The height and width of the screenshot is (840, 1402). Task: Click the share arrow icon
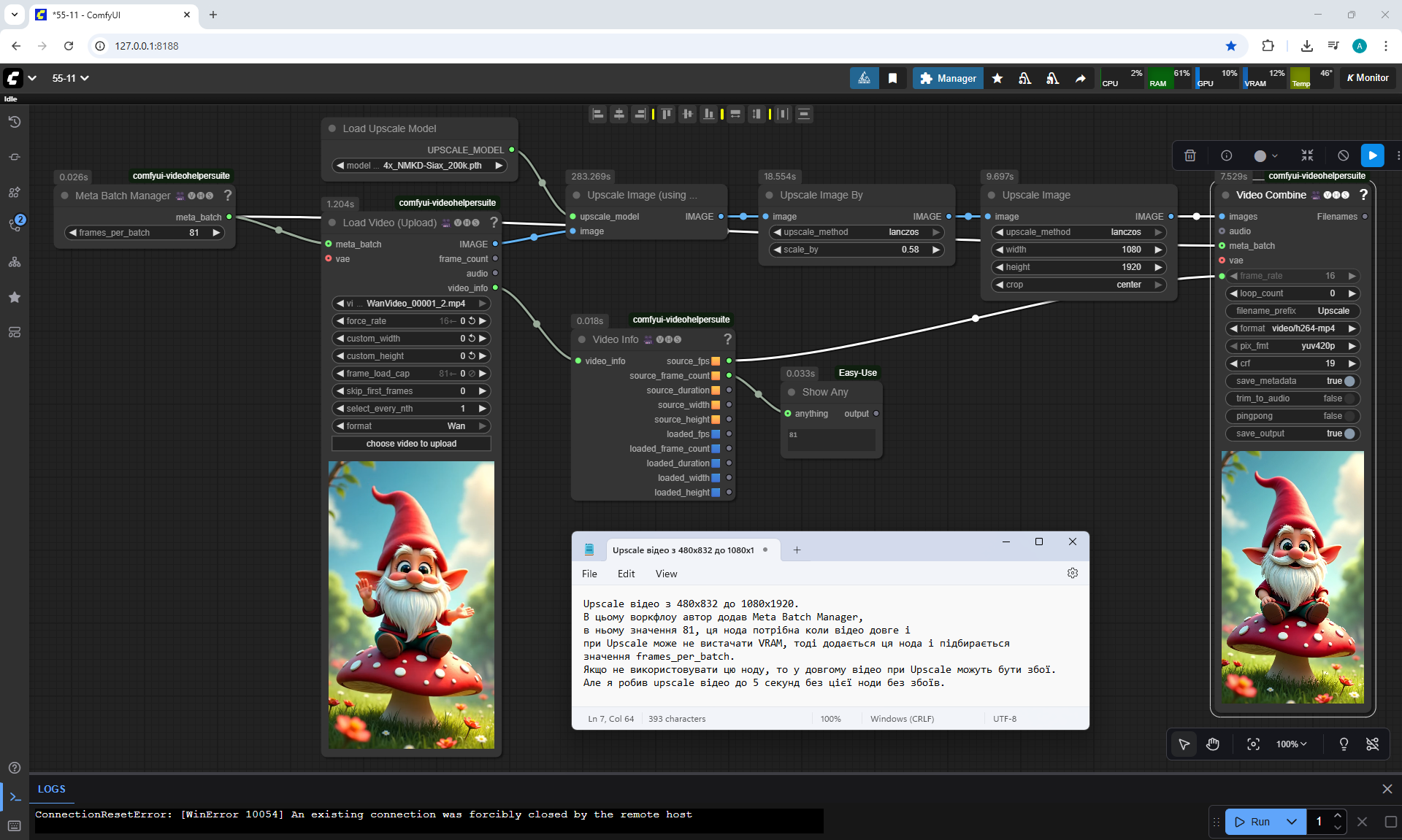1080,78
